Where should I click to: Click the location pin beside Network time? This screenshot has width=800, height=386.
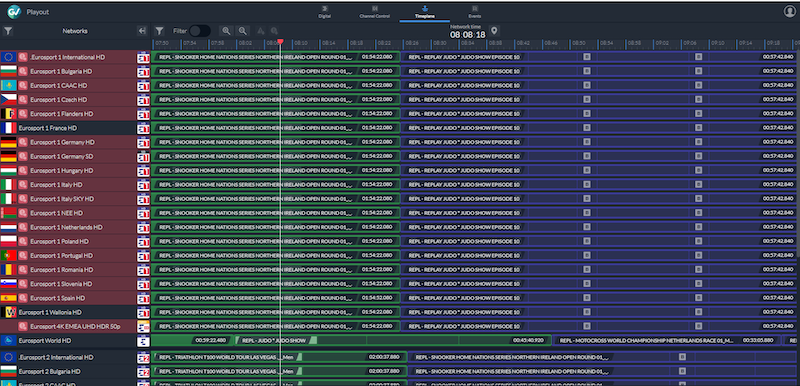(494, 31)
